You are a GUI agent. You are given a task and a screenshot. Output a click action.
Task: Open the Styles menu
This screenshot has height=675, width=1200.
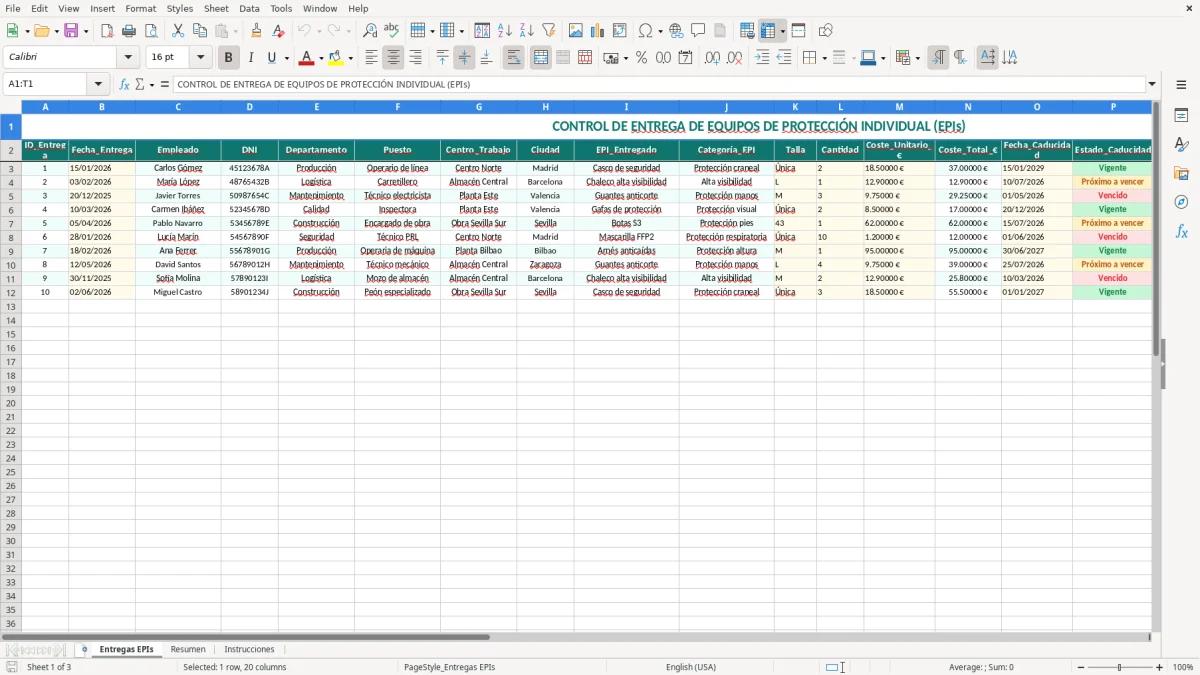coord(180,8)
